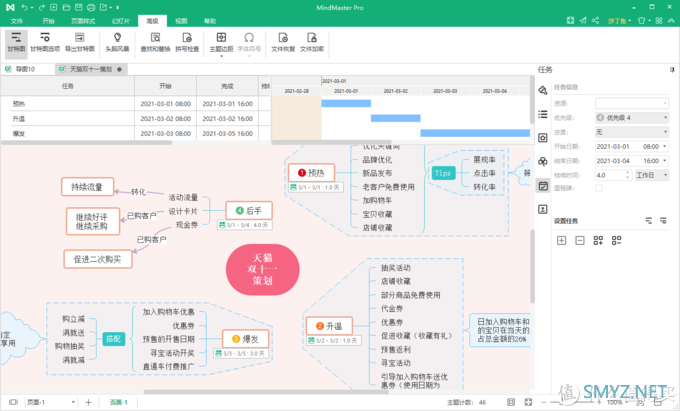Select the 预热 row in Gantt table
The image size is (680, 411).
135,104
